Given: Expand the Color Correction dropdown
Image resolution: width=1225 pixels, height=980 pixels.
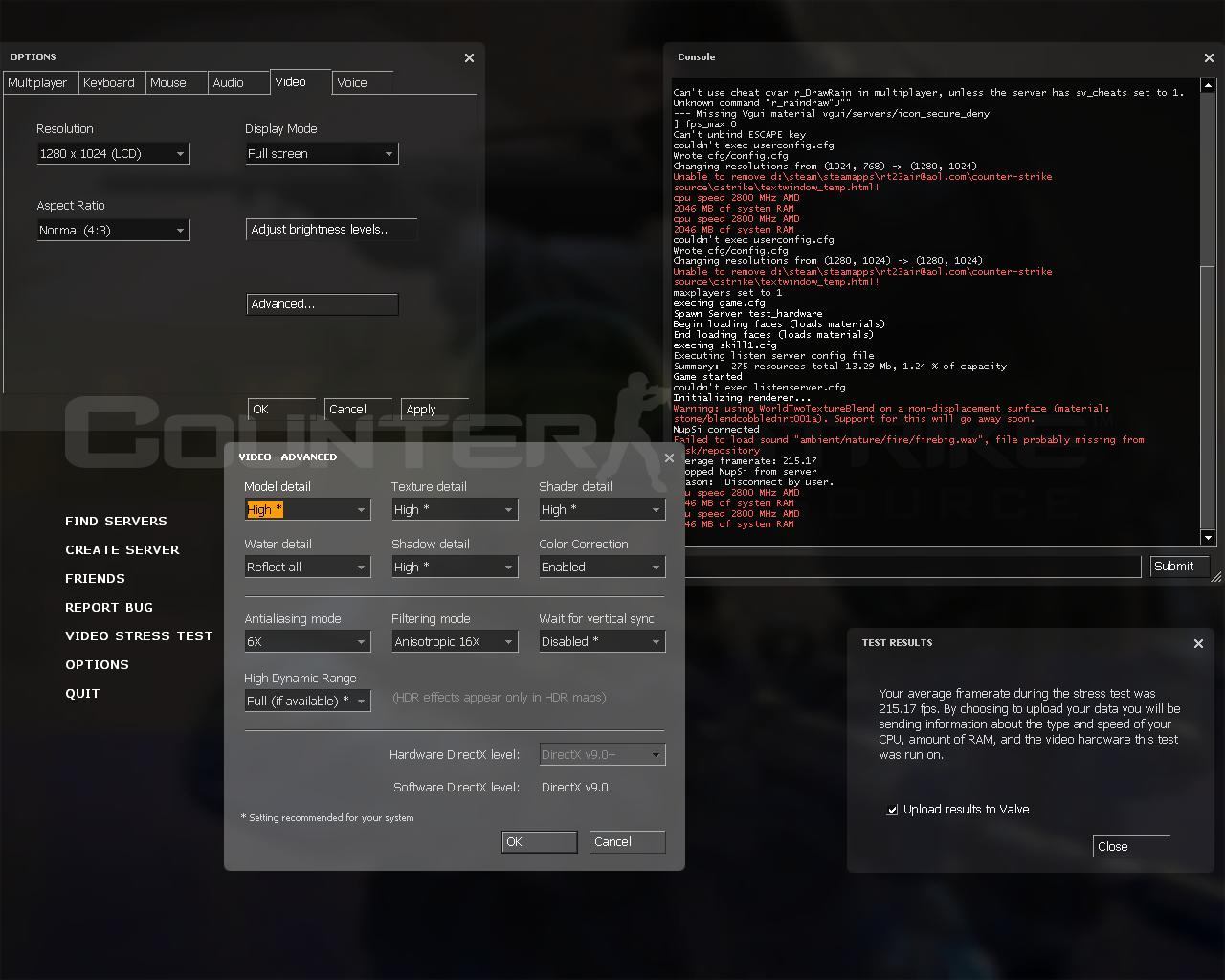Looking at the screenshot, I should click(x=602, y=567).
